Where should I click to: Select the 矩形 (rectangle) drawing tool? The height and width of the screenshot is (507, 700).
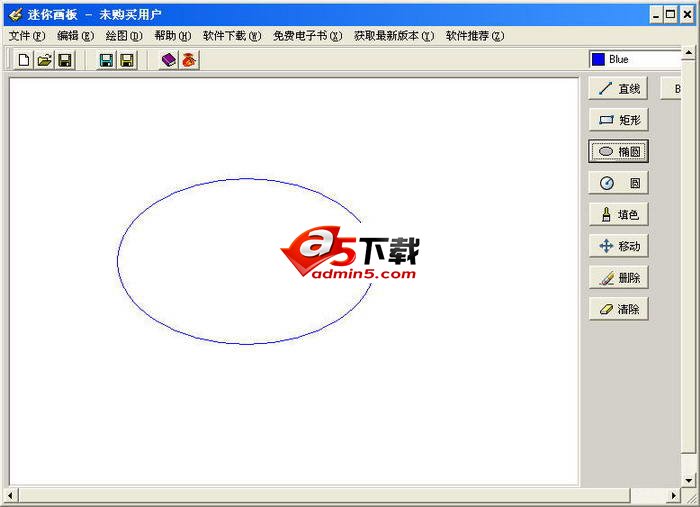[x=618, y=120]
